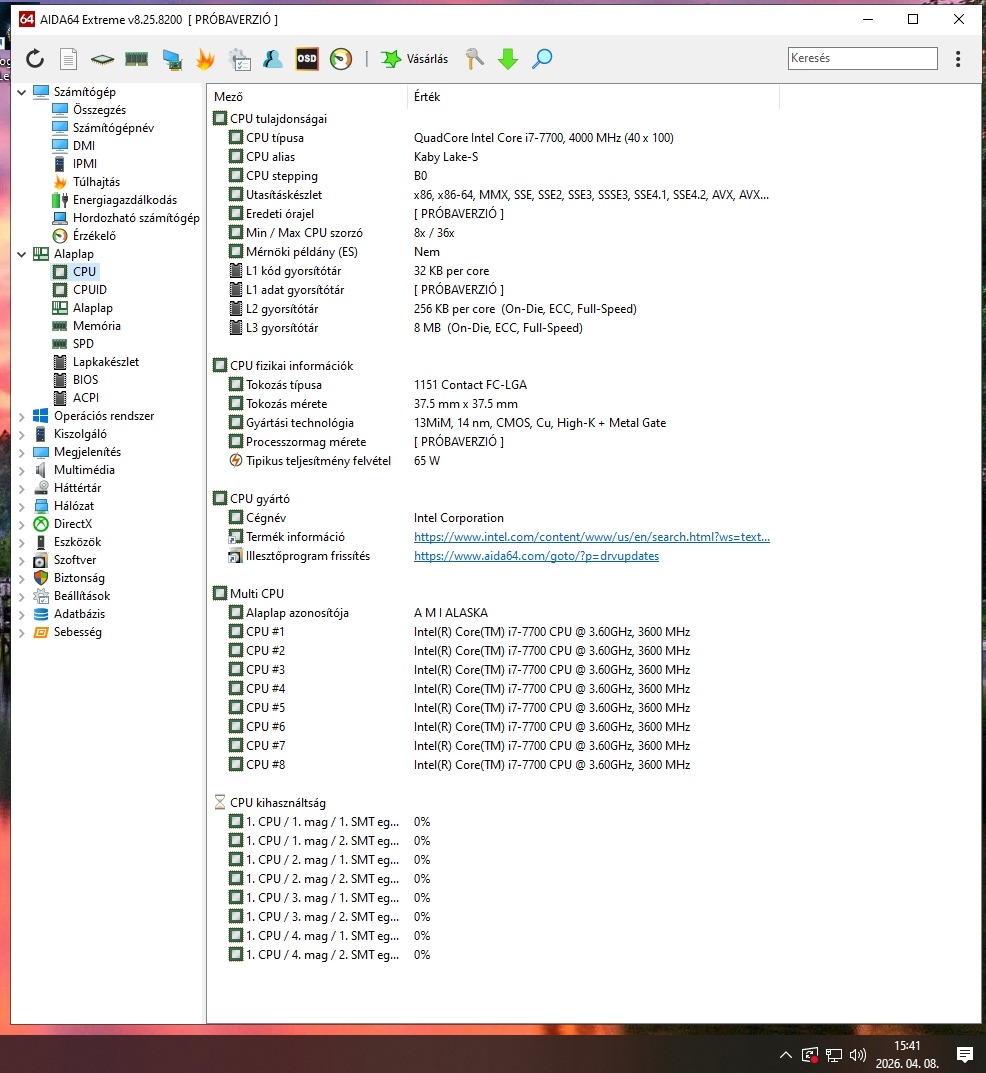
Task: Open the monitor and card toolbar icon
Action: [172, 60]
